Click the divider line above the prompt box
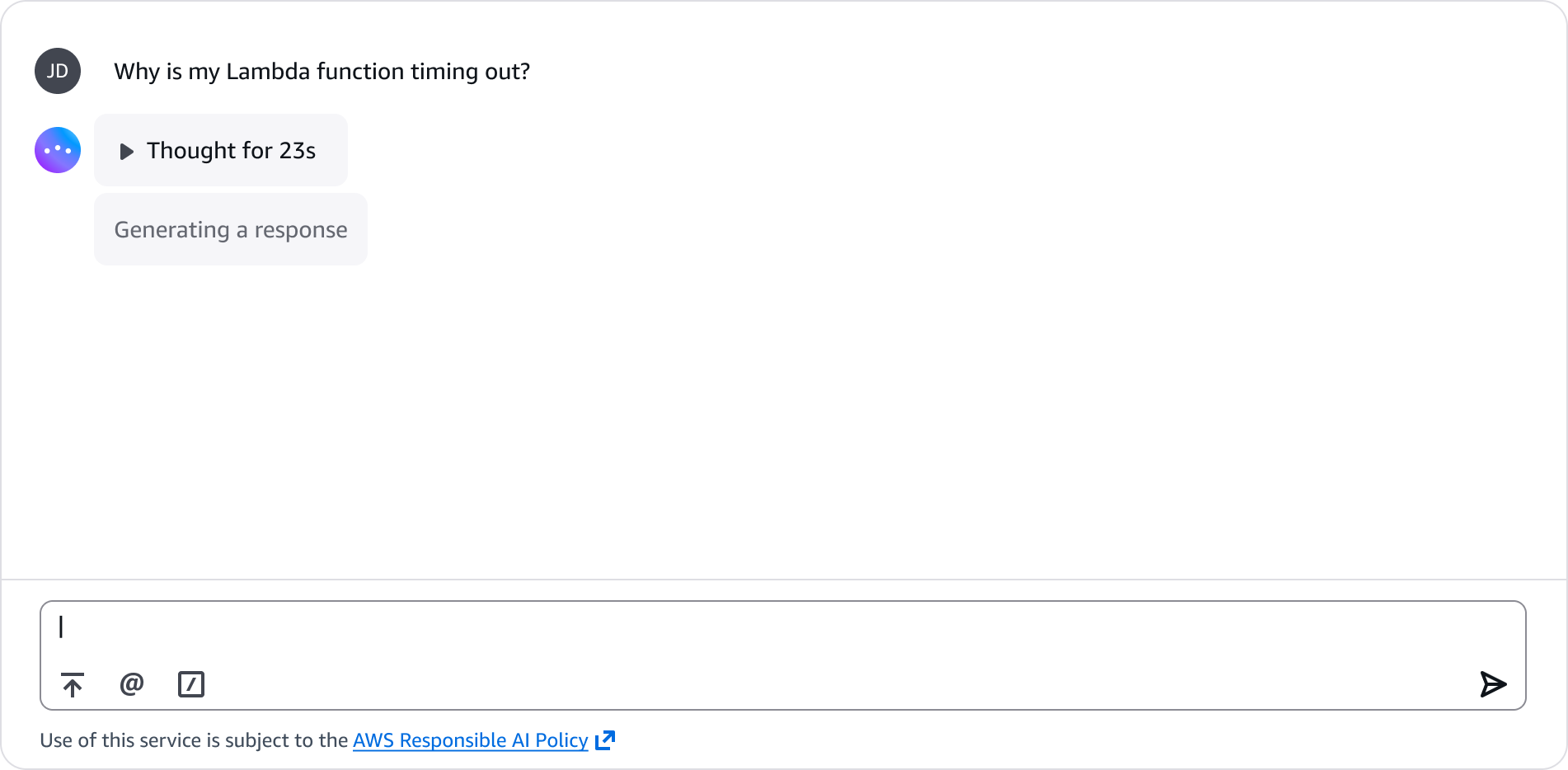Image resolution: width=1568 pixels, height=770 pixels. pyautogui.click(x=783, y=580)
